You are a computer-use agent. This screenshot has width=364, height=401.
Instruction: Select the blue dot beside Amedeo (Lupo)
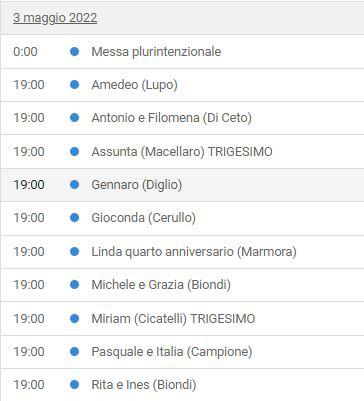coord(75,85)
